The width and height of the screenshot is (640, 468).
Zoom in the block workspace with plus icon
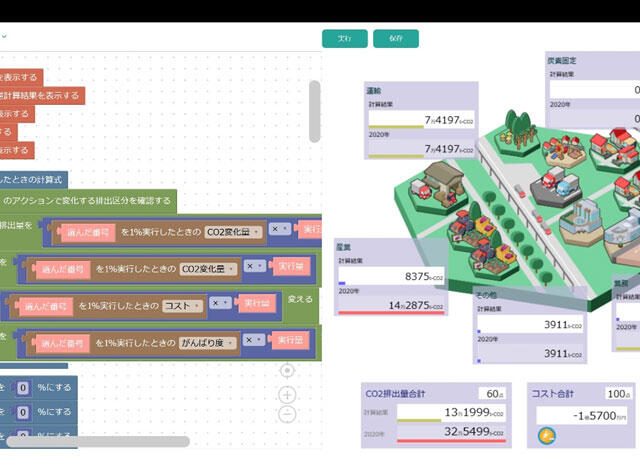click(x=287, y=393)
